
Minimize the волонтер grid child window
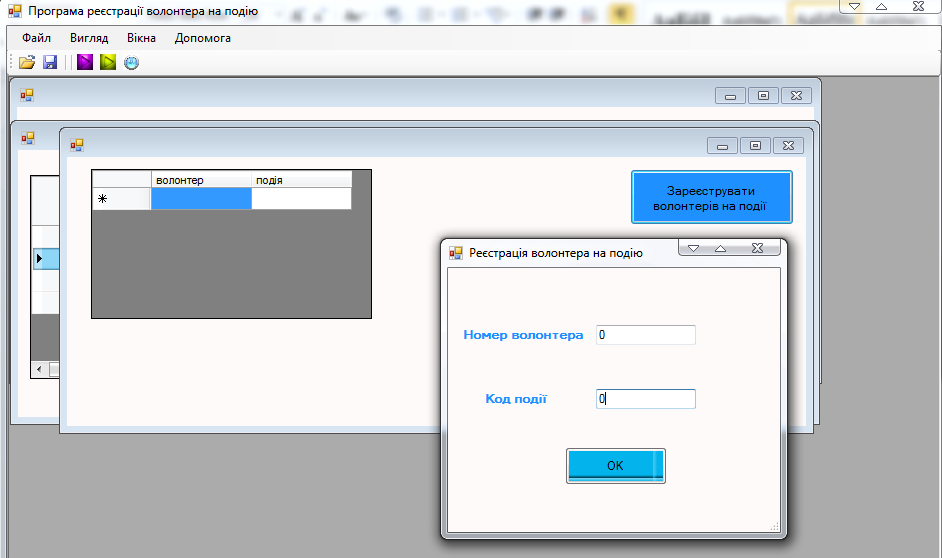pos(723,146)
